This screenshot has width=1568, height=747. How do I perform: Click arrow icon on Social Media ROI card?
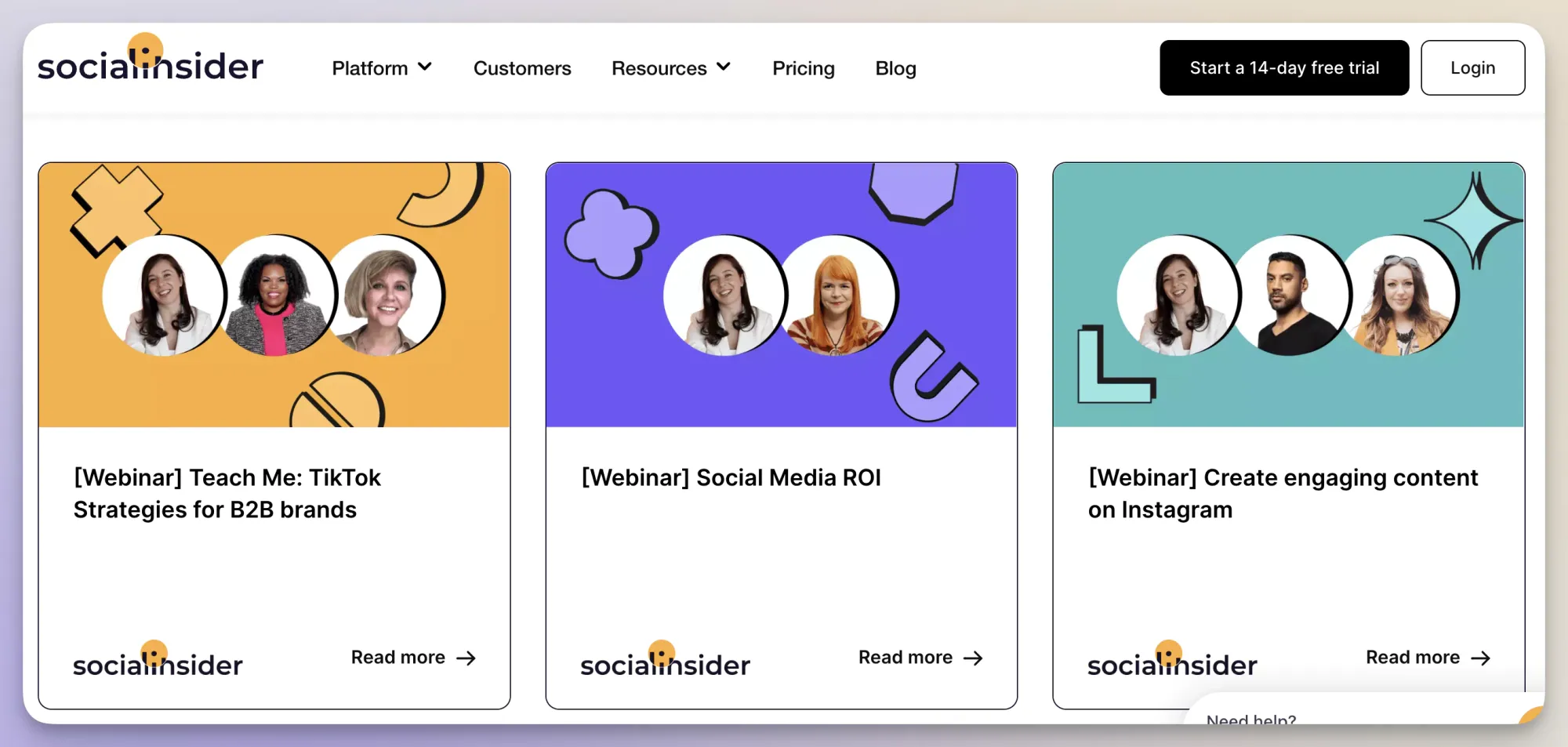click(x=974, y=658)
